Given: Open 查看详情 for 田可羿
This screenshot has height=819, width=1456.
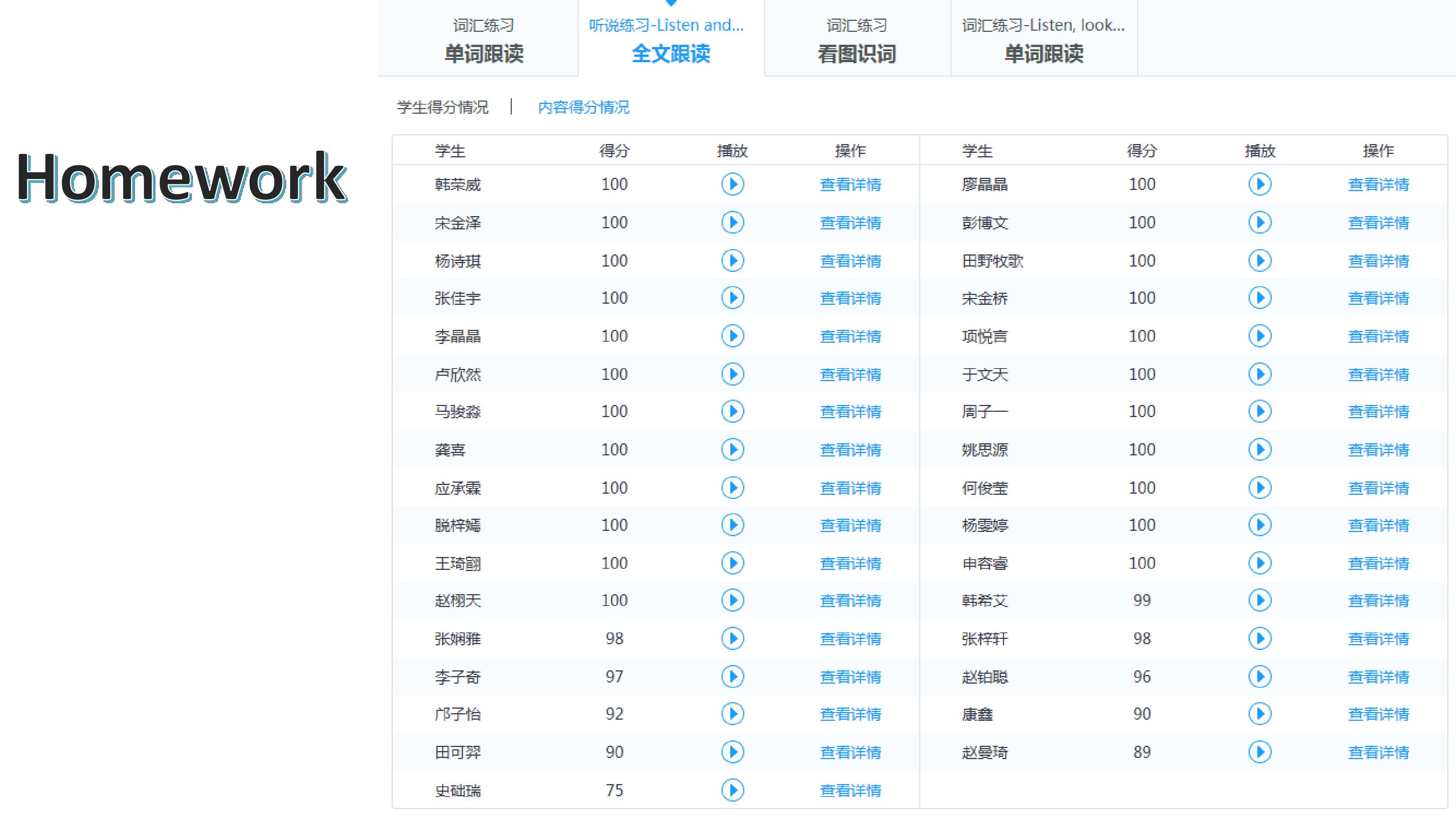Looking at the screenshot, I should 850,752.
